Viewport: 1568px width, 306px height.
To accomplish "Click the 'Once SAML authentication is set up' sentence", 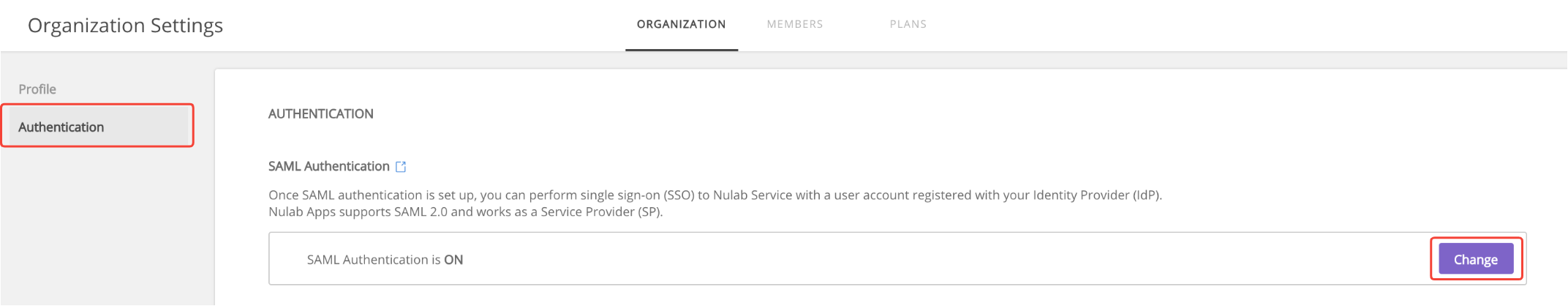I will pyautogui.click(x=715, y=195).
